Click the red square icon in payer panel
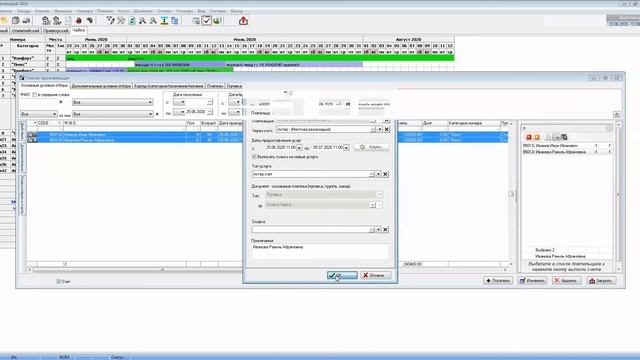This screenshot has height=360, width=640. (529, 137)
